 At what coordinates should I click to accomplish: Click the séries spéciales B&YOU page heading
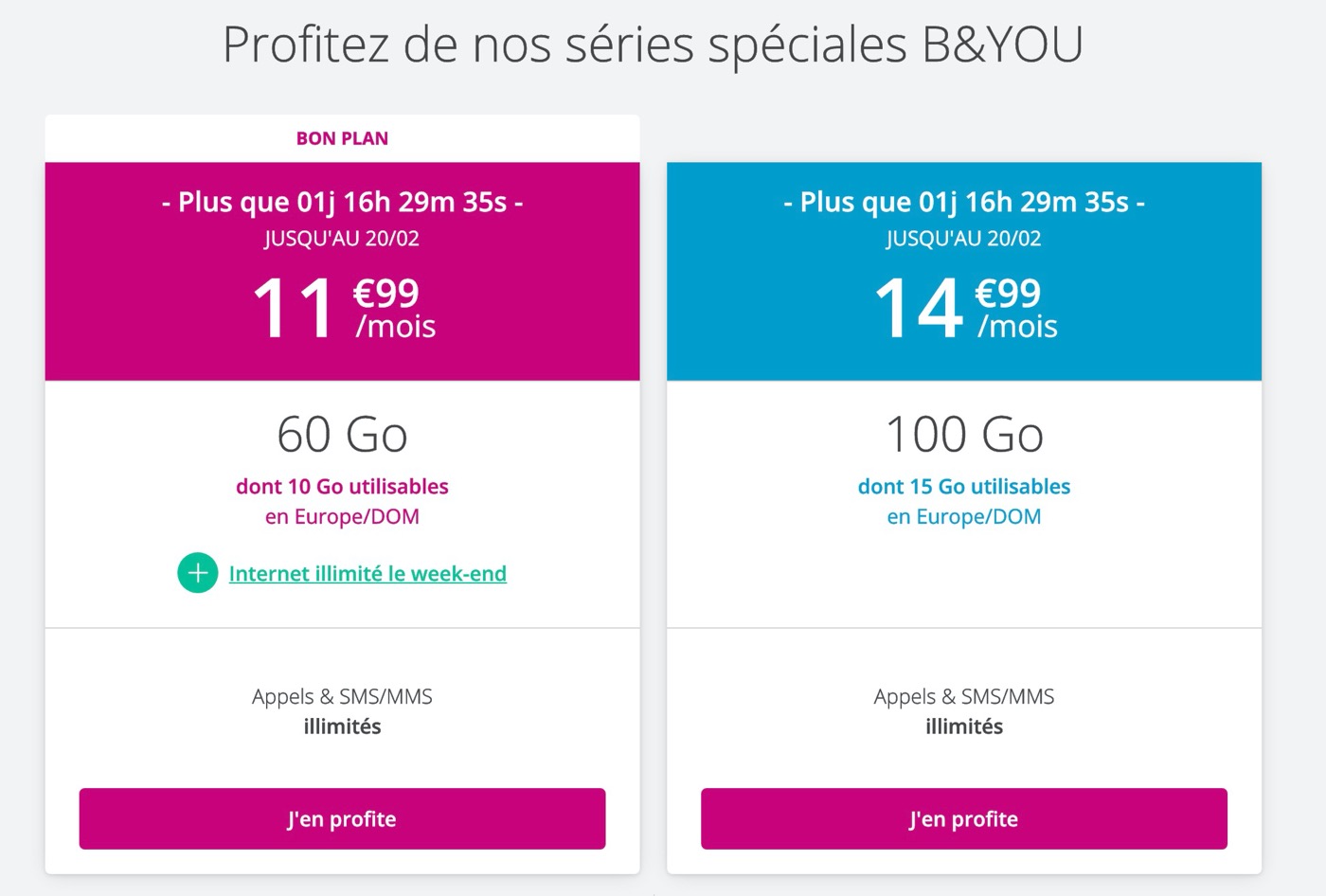pos(653,45)
